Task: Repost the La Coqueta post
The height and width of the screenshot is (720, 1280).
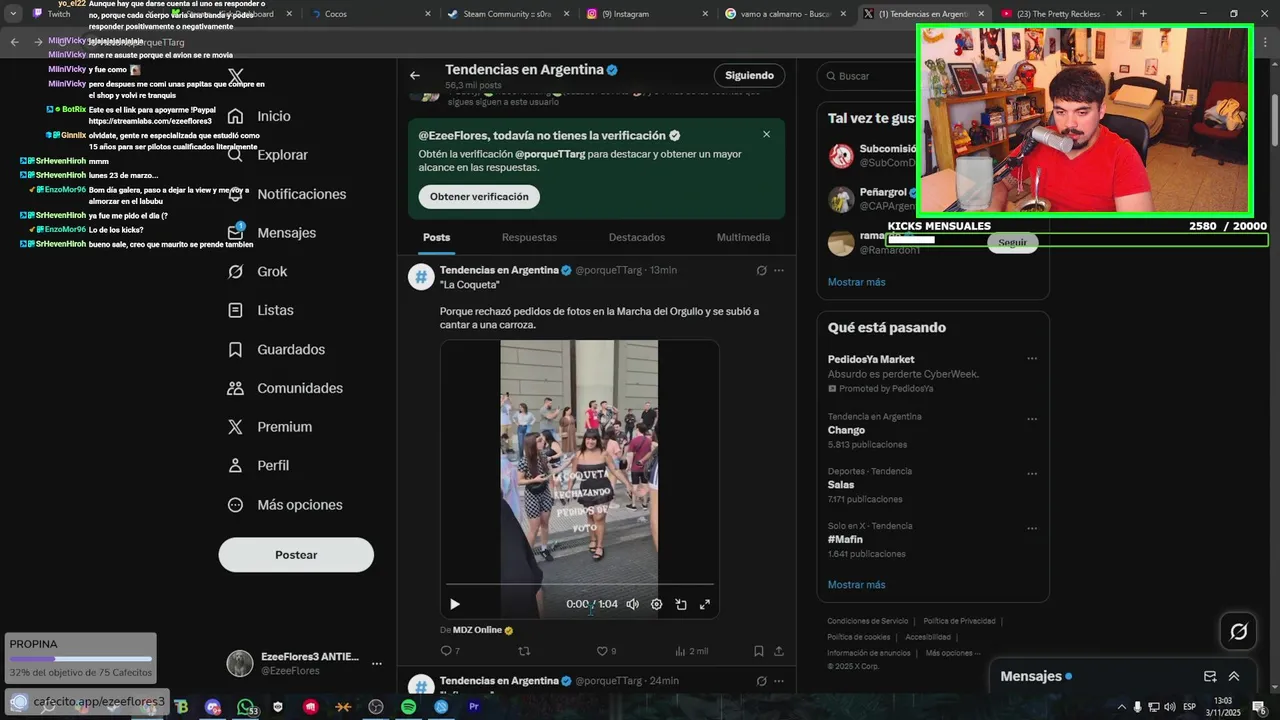Action: point(524,651)
